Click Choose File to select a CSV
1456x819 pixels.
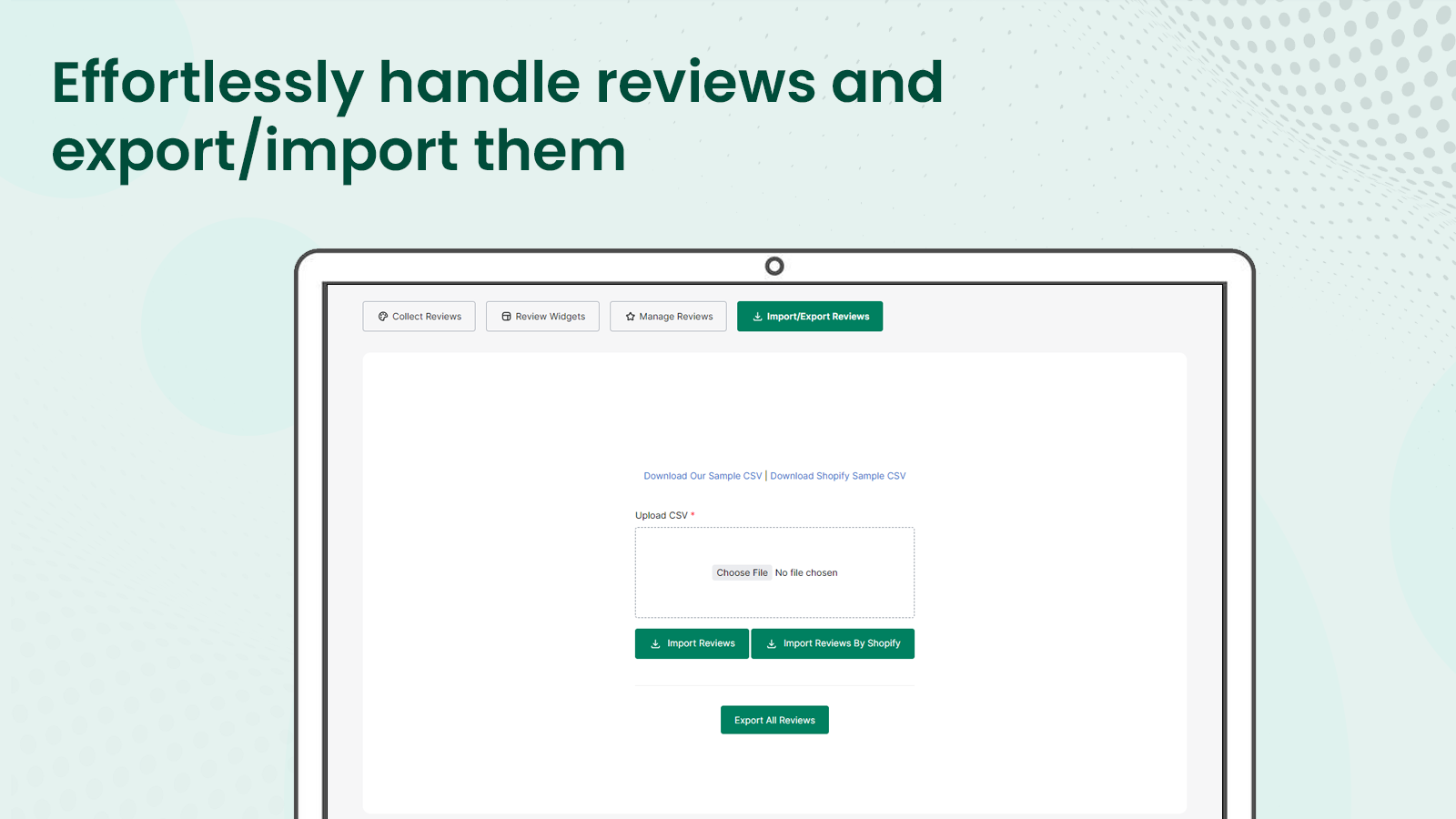click(x=742, y=572)
